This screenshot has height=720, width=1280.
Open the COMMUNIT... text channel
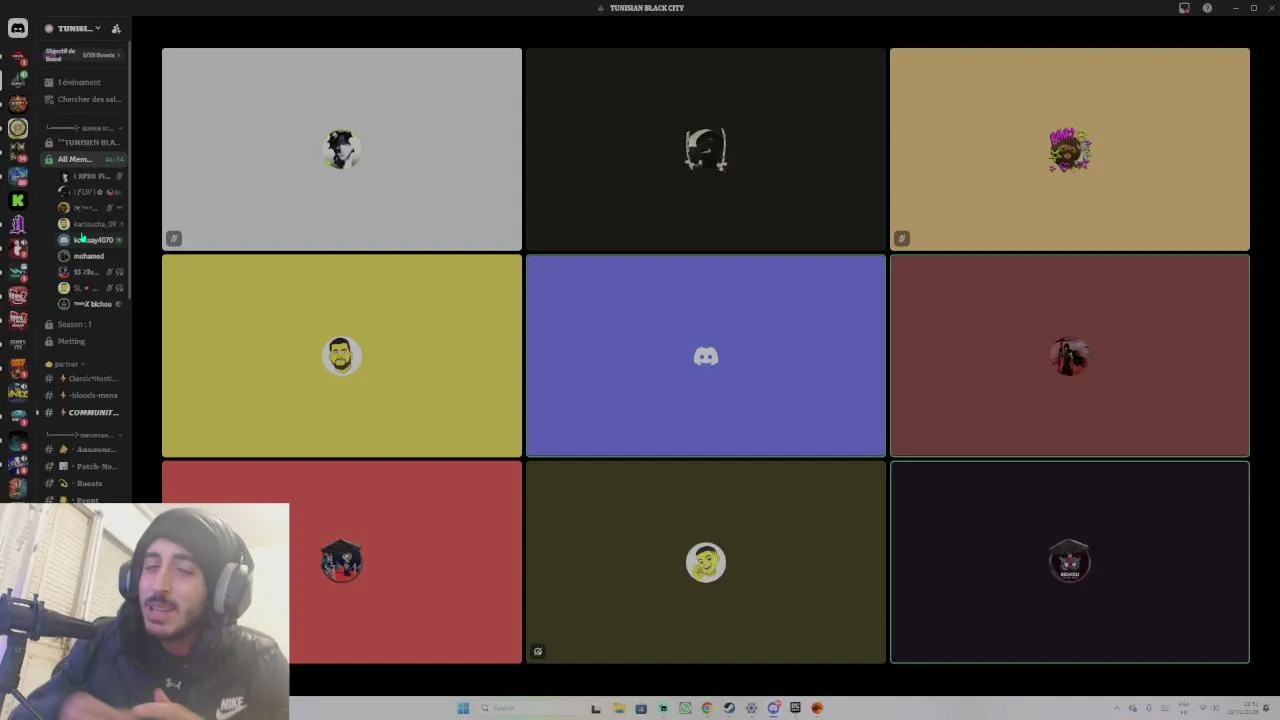pyautogui.click(x=83, y=412)
